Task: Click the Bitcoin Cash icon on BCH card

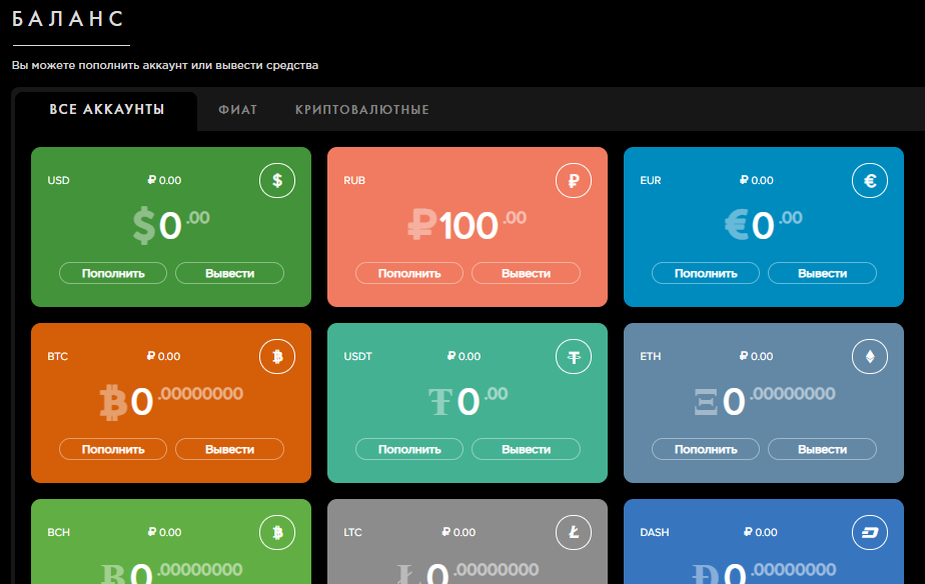Action: click(277, 532)
